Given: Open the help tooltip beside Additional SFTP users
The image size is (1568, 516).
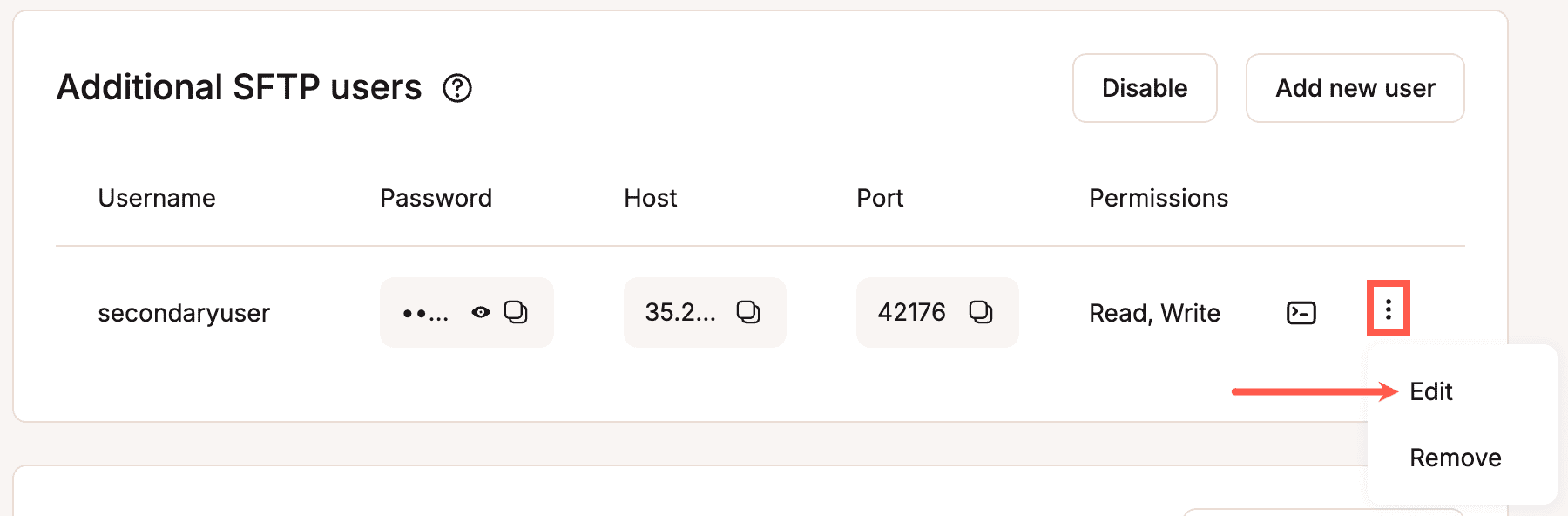Looking at the screenshot, I should [459, 88].
